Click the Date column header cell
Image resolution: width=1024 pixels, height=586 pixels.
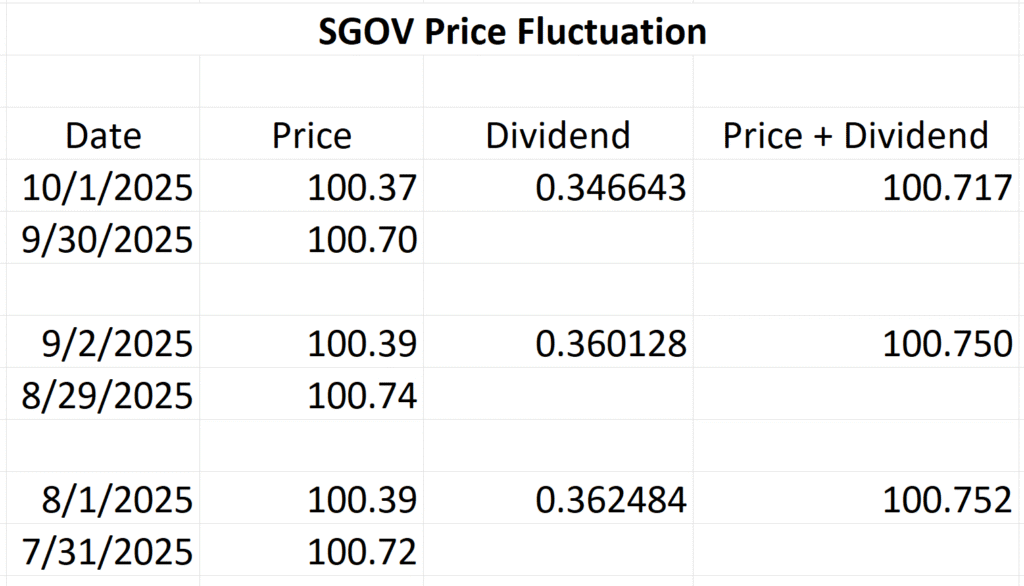pyautogui.click(x=103, y=136)
